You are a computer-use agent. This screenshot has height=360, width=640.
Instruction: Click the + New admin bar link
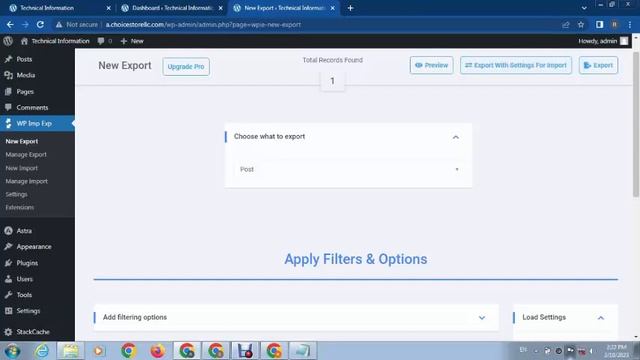click(x=132, y=41)
